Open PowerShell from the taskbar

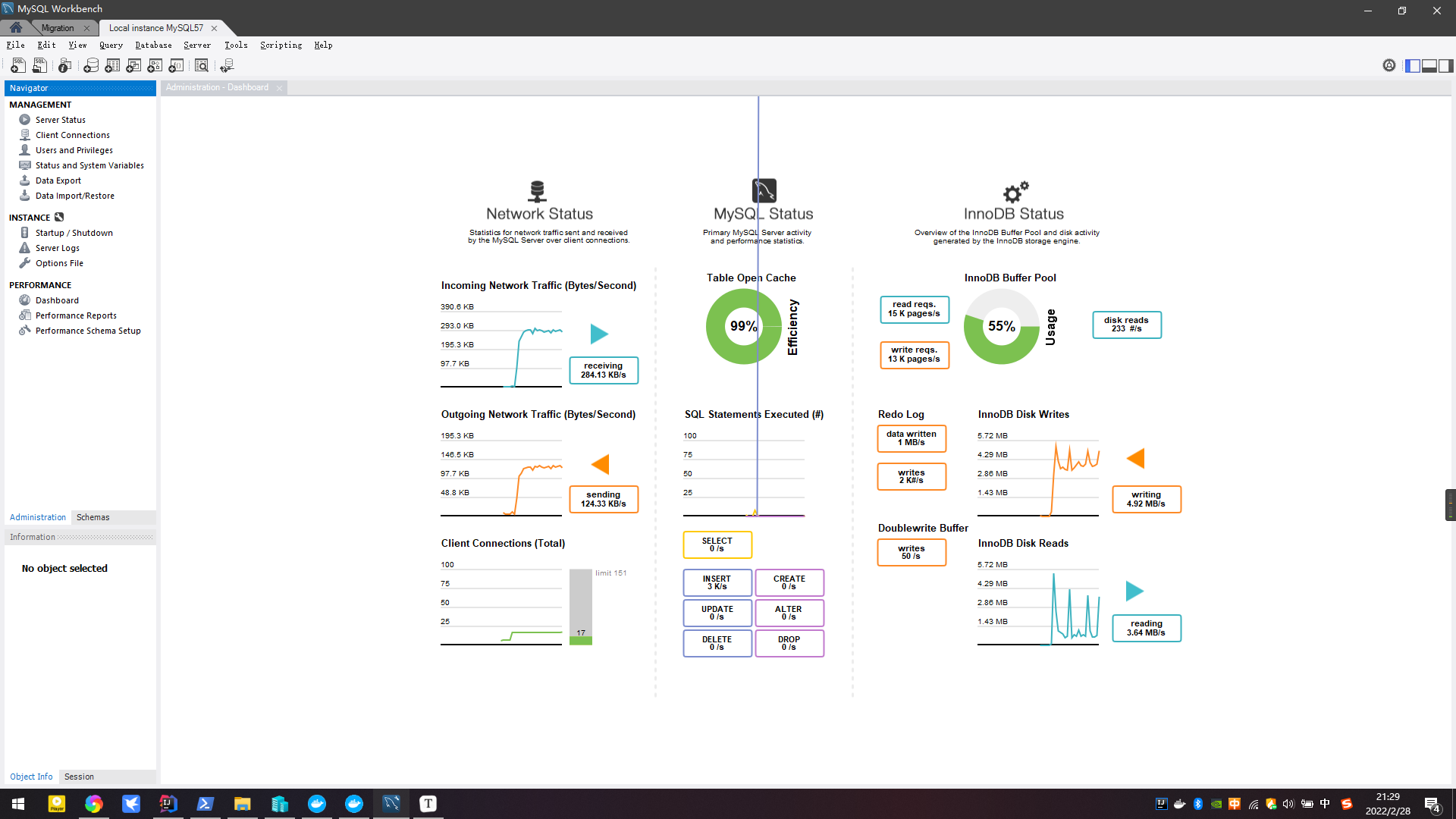(206, 804)
